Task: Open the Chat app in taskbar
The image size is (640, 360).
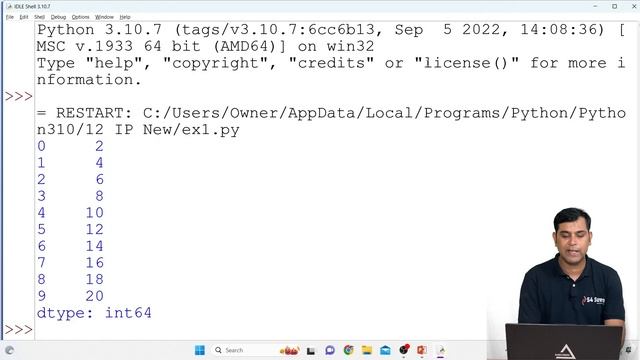Action: pos(330,350)
